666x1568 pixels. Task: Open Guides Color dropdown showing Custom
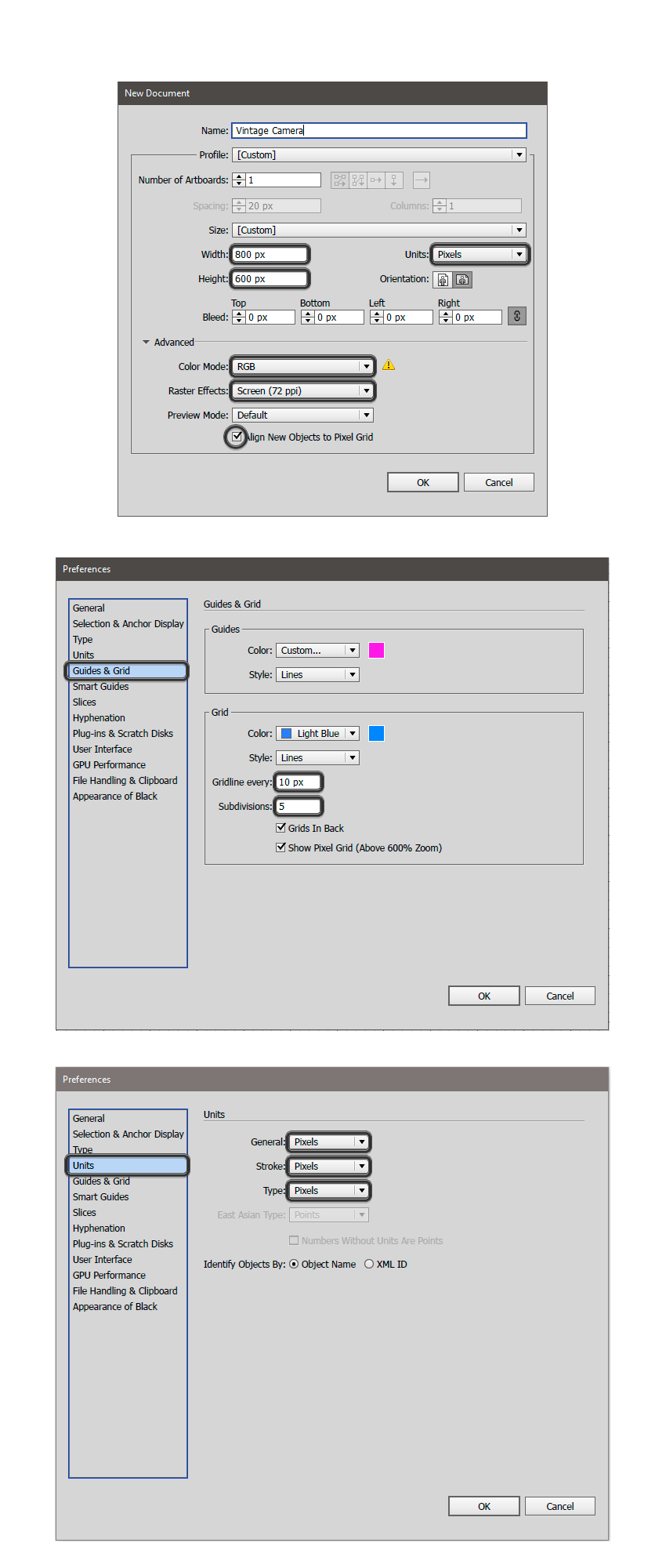317,650
